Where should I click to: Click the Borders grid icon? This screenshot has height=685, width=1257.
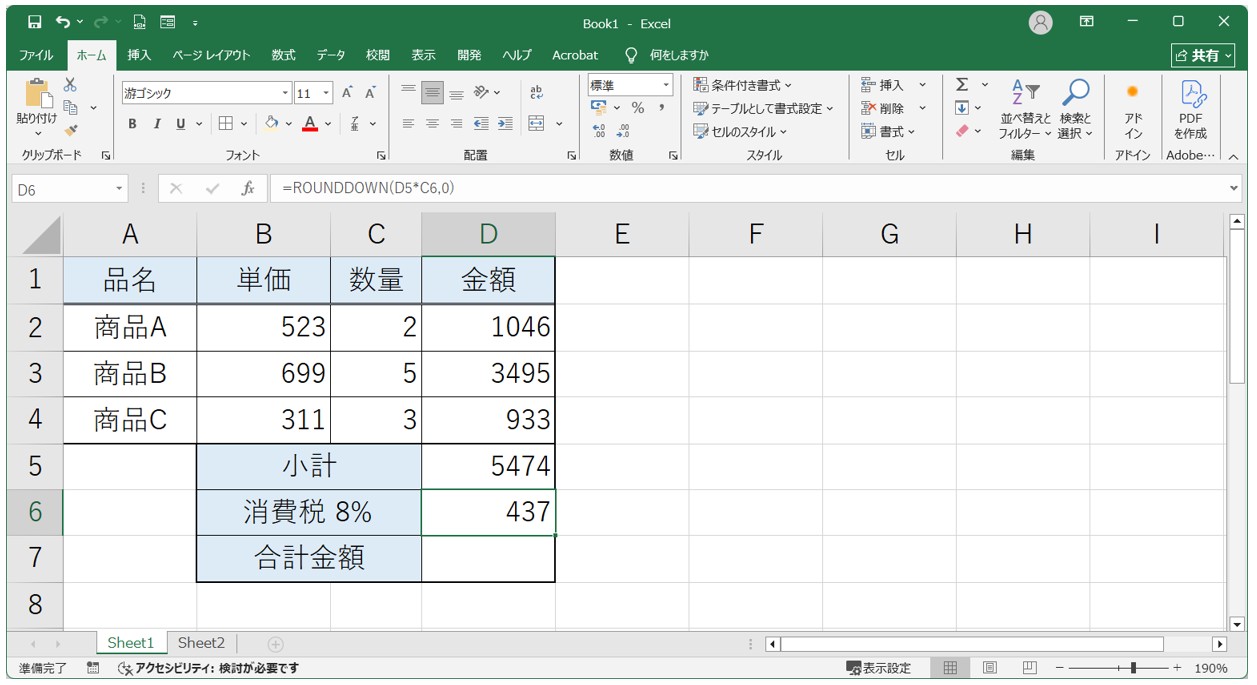[225, 123]
